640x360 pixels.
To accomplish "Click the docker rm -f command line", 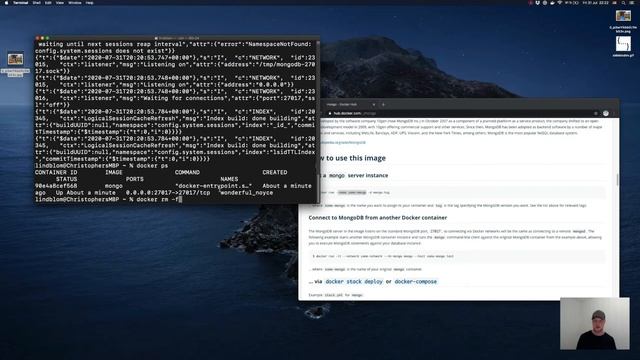I will point(109,199).
